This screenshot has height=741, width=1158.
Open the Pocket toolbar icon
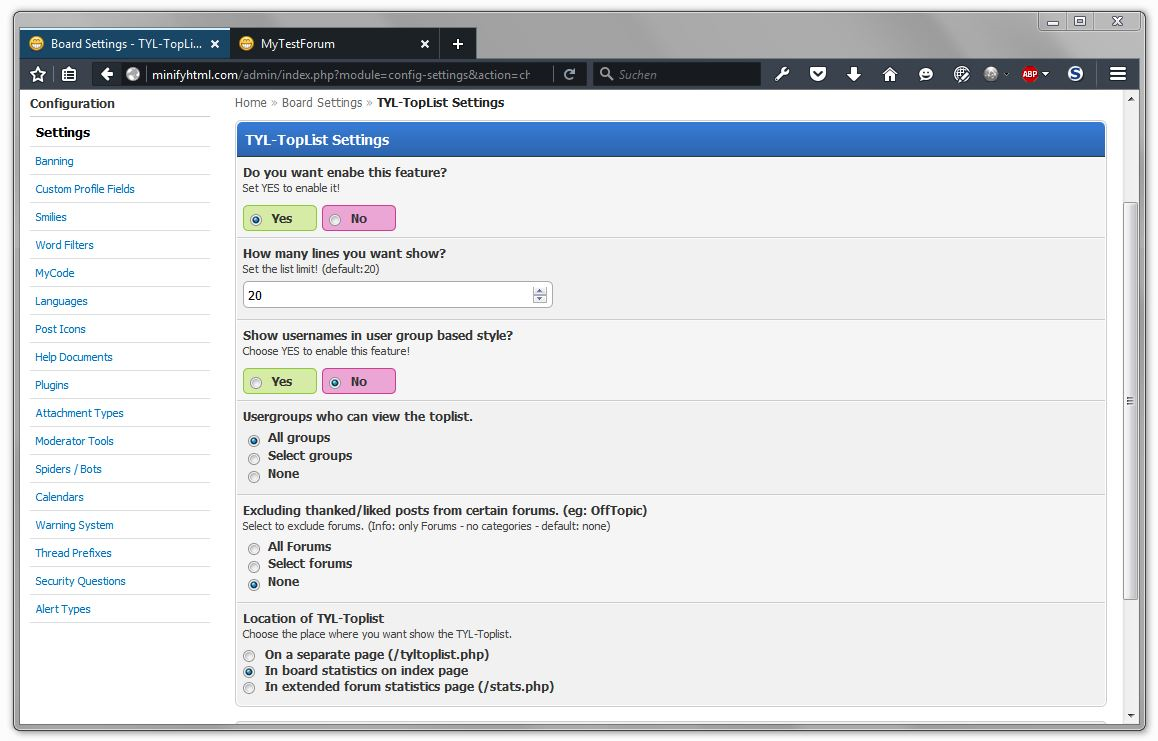pos(818,74)
